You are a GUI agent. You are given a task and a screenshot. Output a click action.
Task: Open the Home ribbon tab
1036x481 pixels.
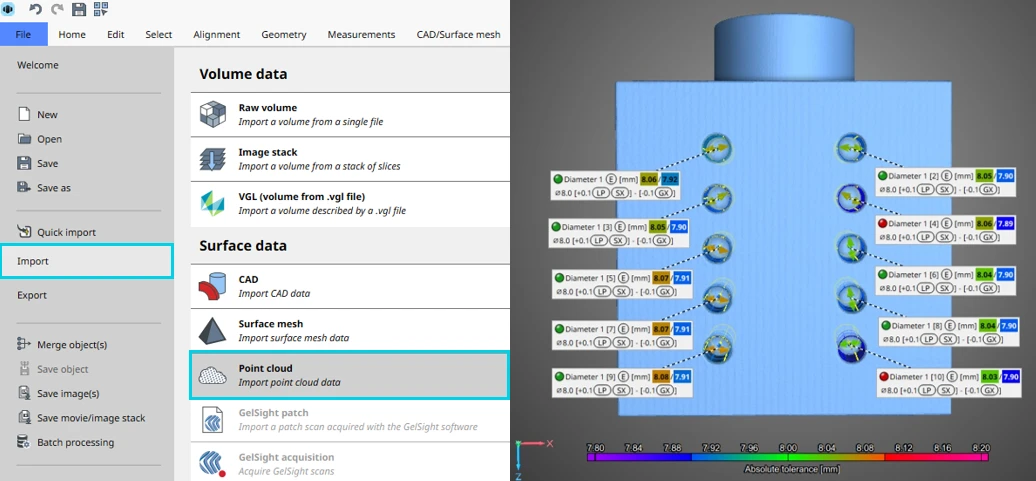(x=72, y=34)
